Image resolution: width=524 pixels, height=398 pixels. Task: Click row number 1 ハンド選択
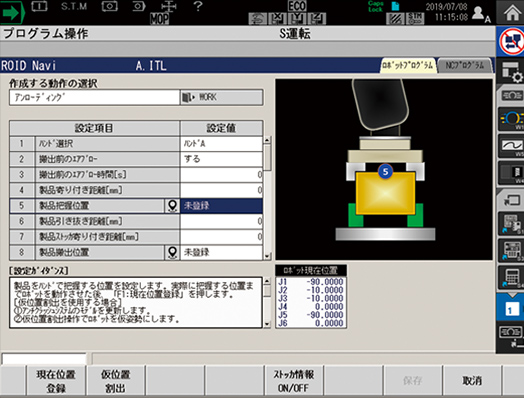(x=22, y=144)
